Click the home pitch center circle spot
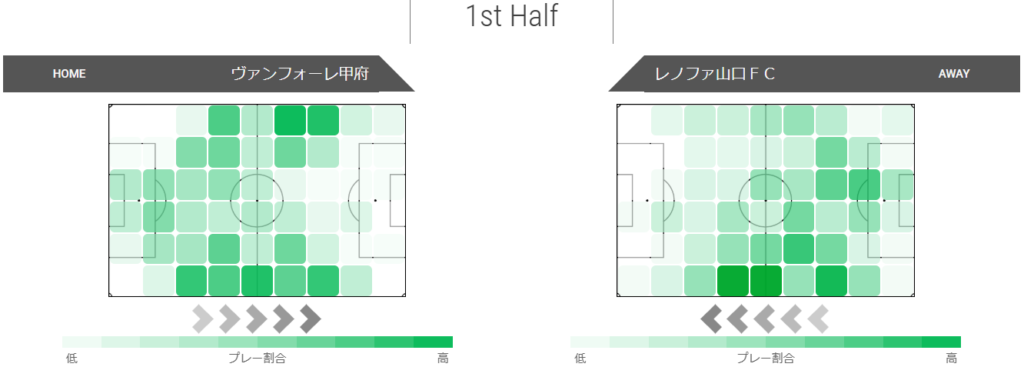 pos(257,200)
